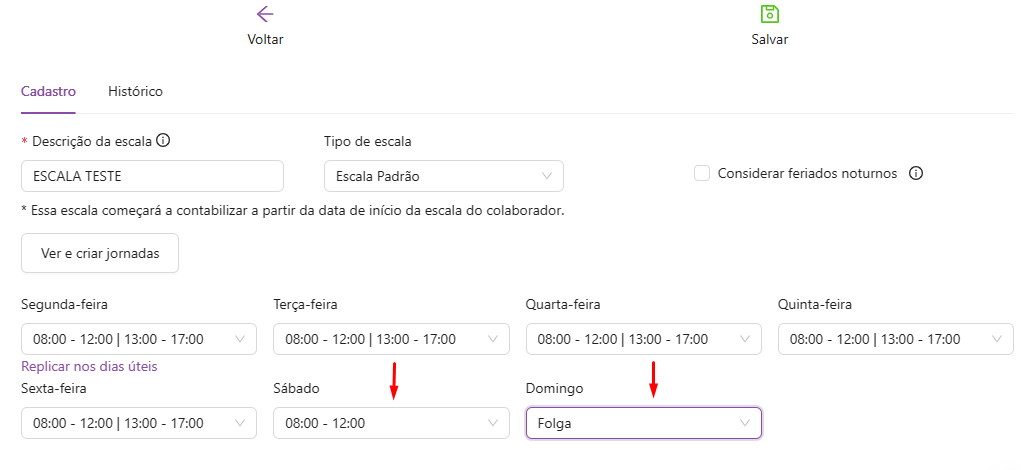The width and height of the screenshot is (1021, 470).
Task: Click info icon beside Descrição da escala
Action: 163,141
